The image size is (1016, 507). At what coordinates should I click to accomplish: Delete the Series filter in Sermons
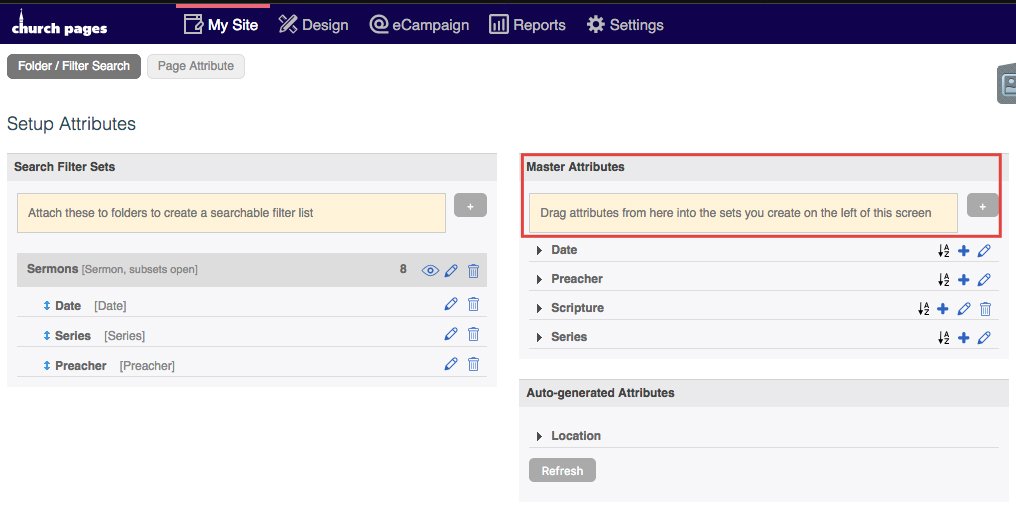(474, 335)
